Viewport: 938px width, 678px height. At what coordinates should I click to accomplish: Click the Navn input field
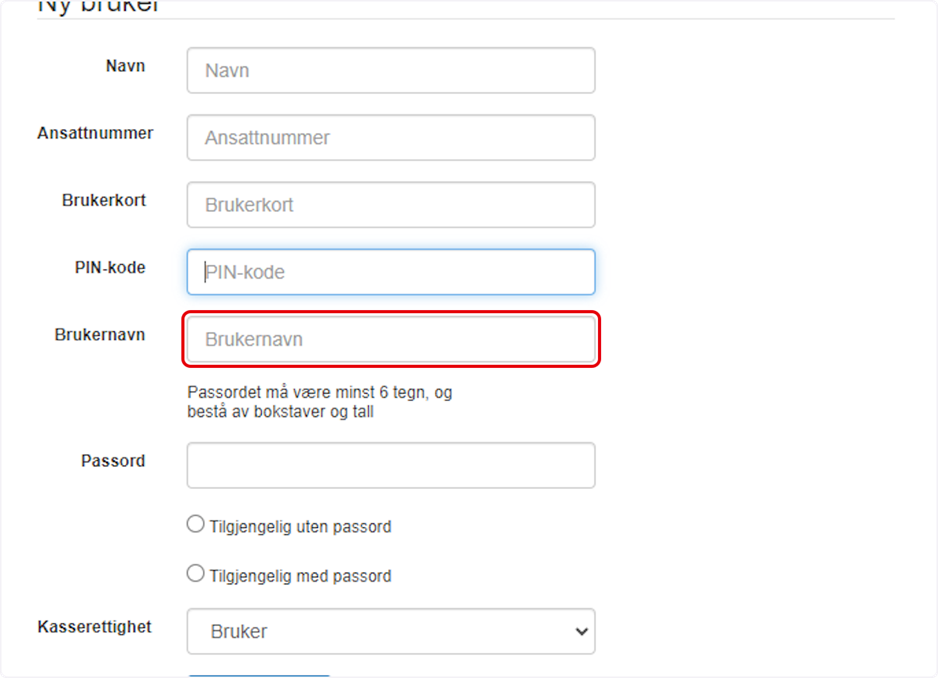[x=391, y=71]
